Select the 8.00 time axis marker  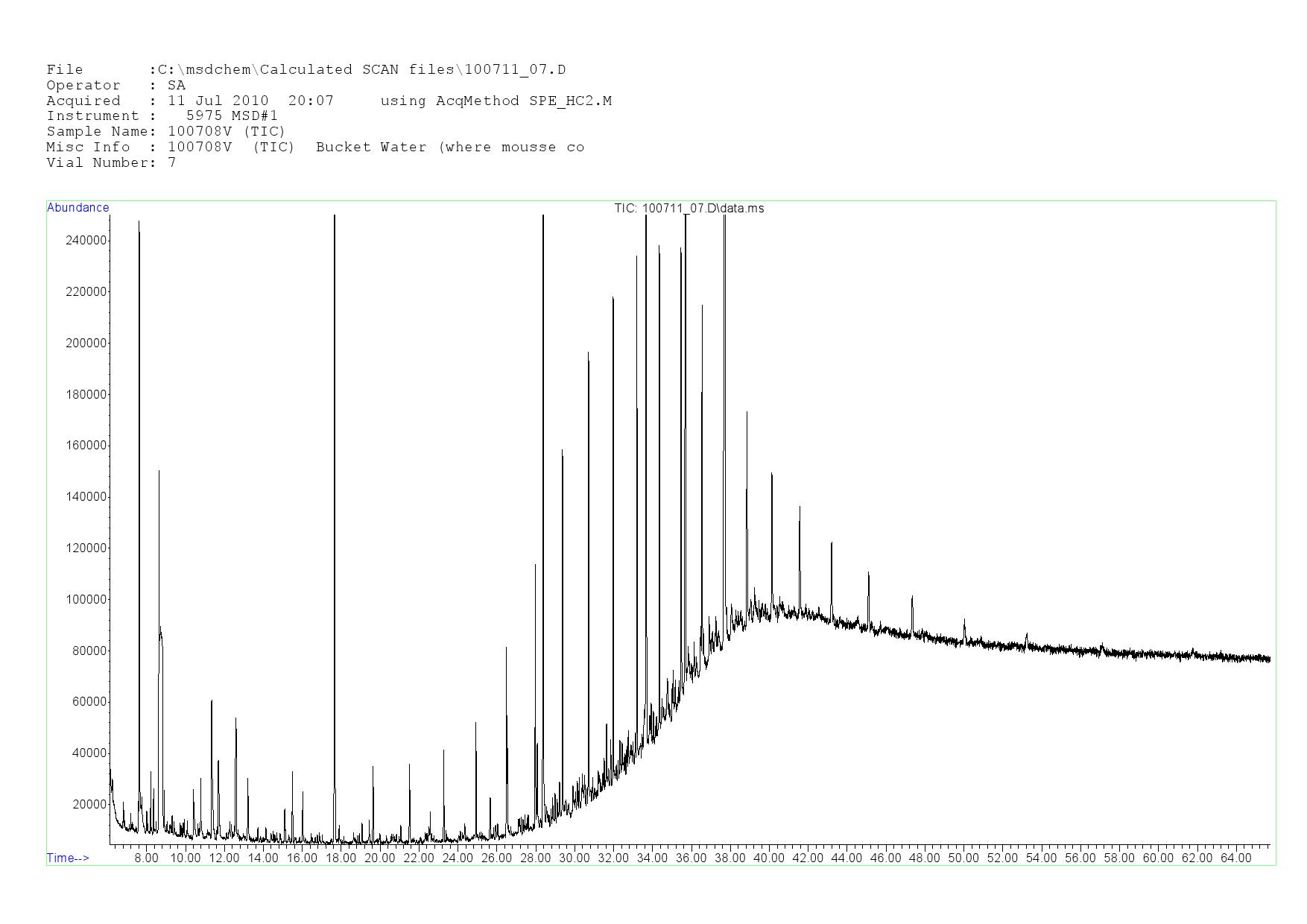pos(146,858)
